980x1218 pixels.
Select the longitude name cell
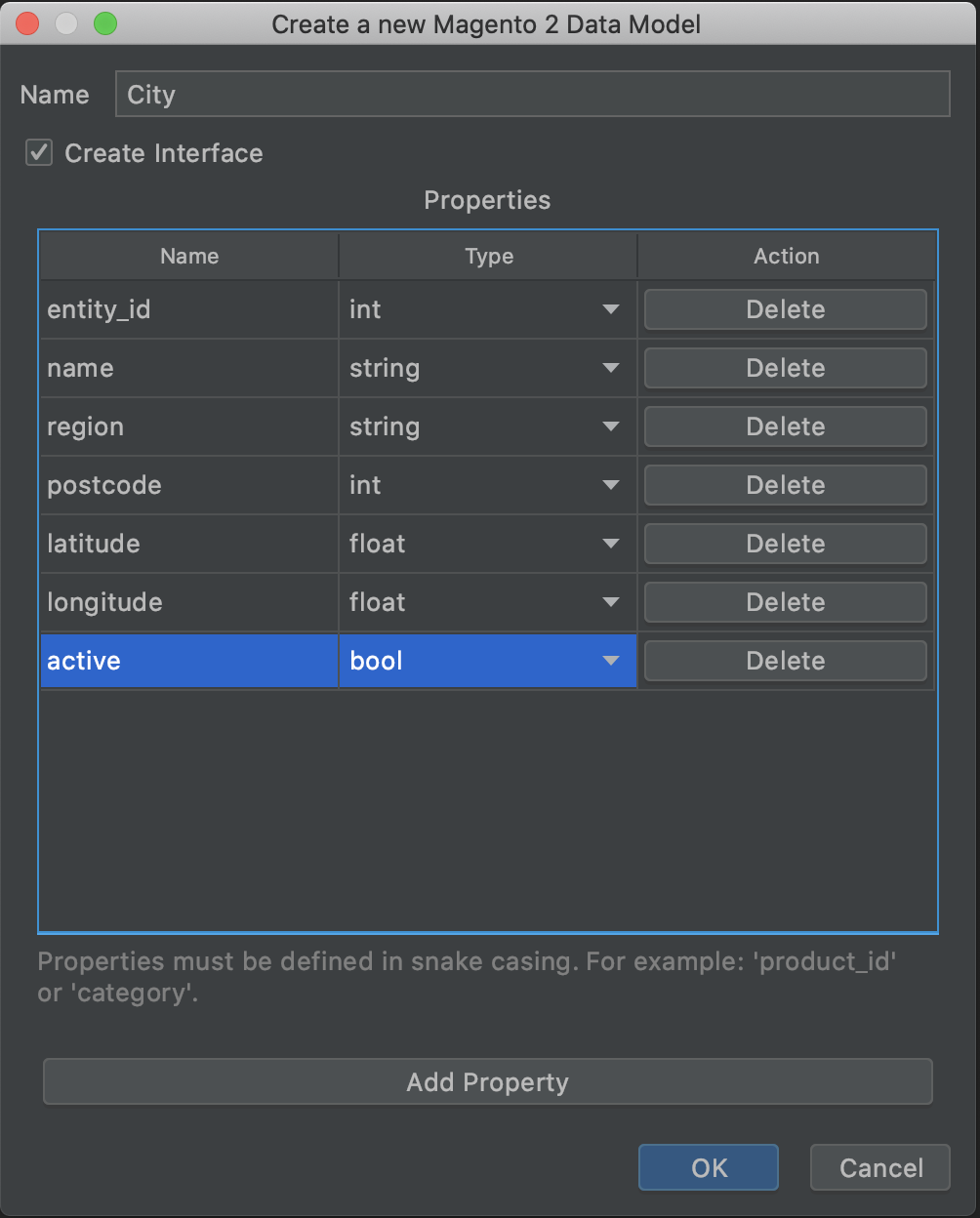(x=189, y=602)
